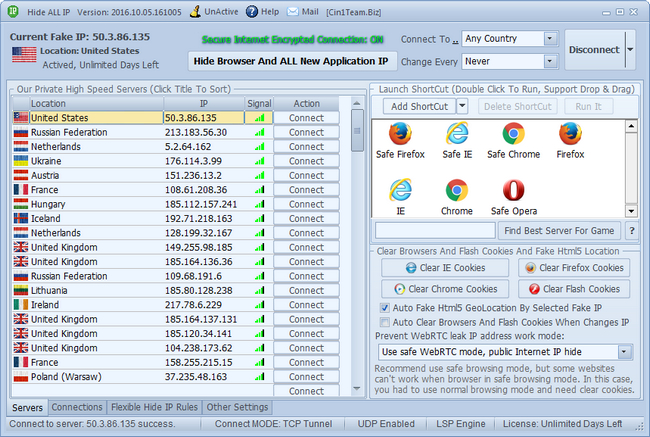The image size is (650, 437).
Task: Click the Hungary flag icon in server list
Action: point(21,204)
